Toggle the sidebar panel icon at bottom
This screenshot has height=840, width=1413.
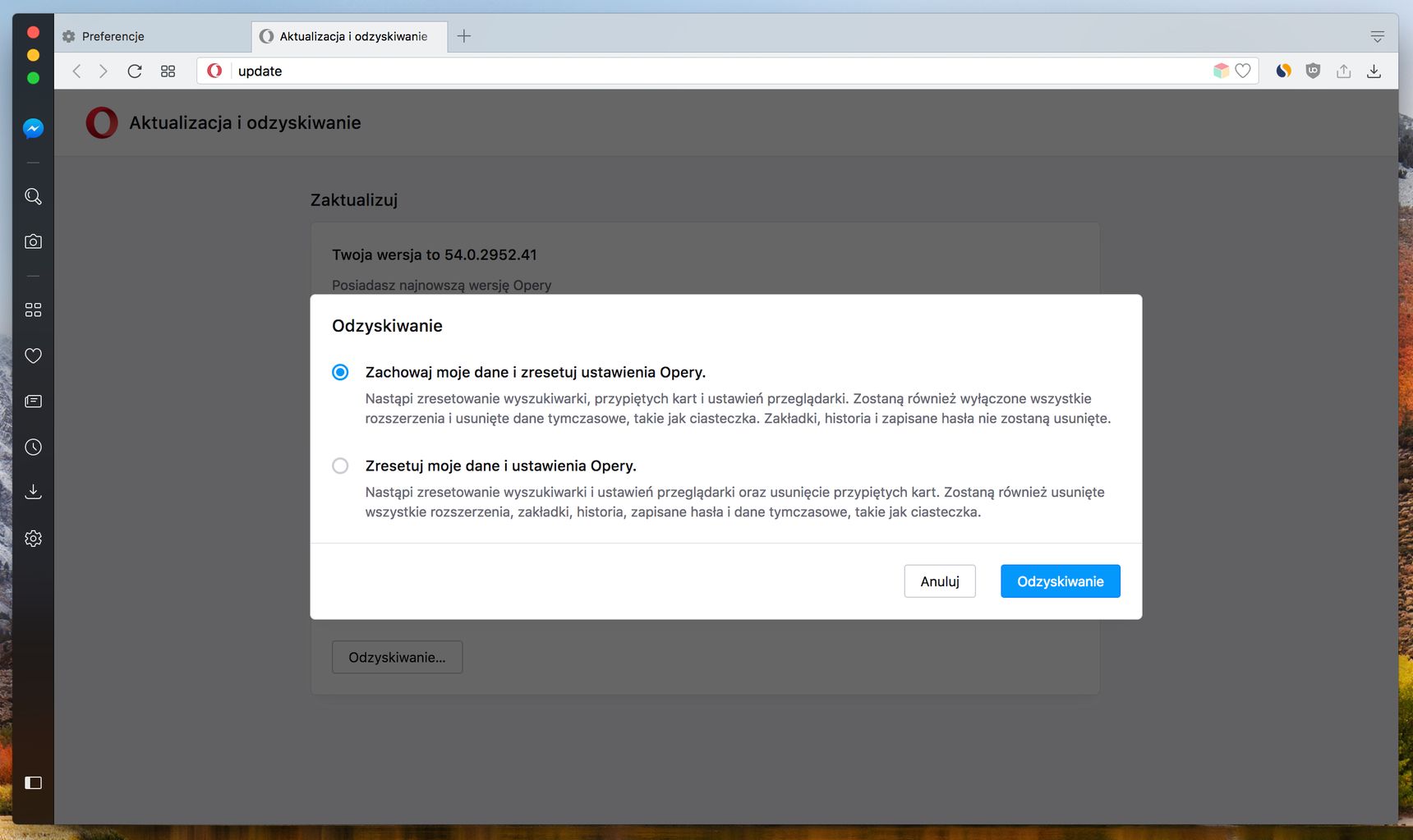click(x=33, y=783)
